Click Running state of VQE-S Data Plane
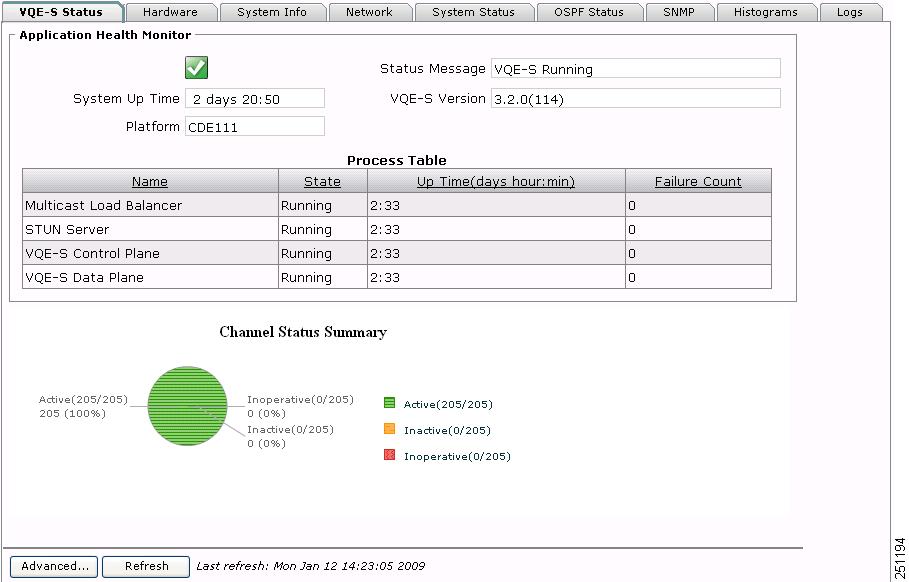 tap(306, 278)
